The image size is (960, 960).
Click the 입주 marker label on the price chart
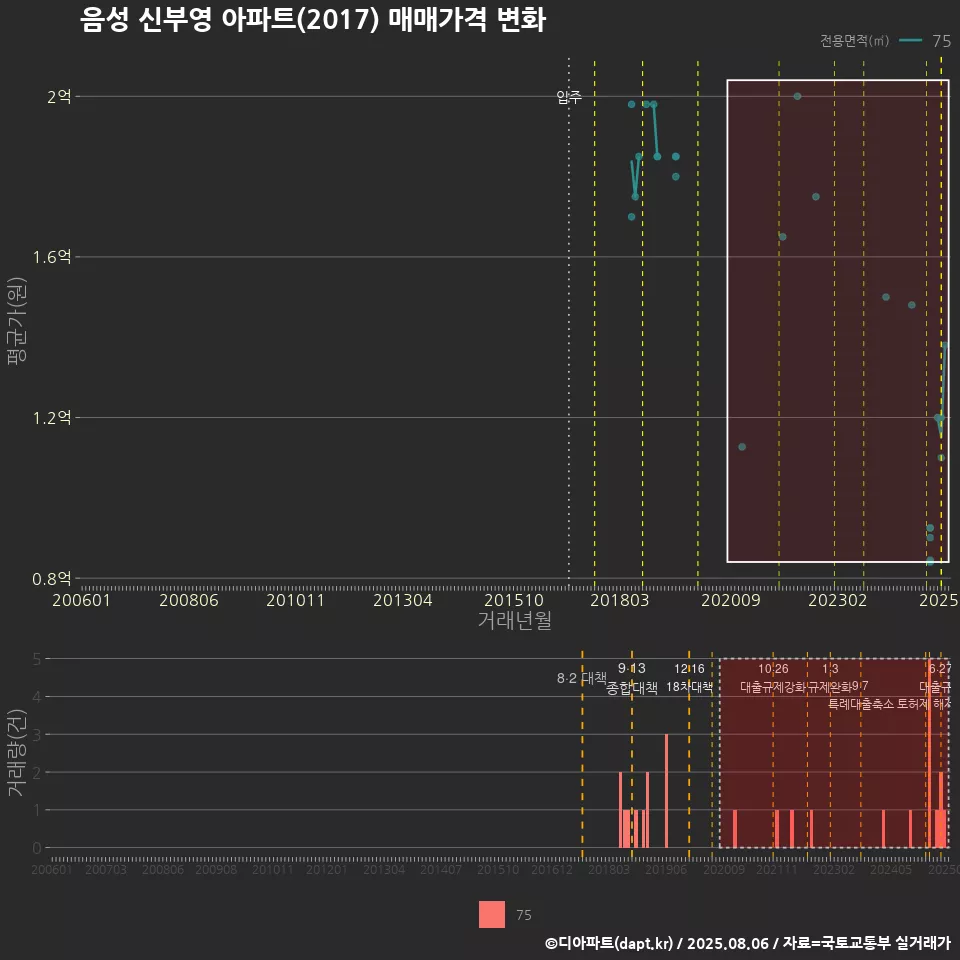coord(569,97)
